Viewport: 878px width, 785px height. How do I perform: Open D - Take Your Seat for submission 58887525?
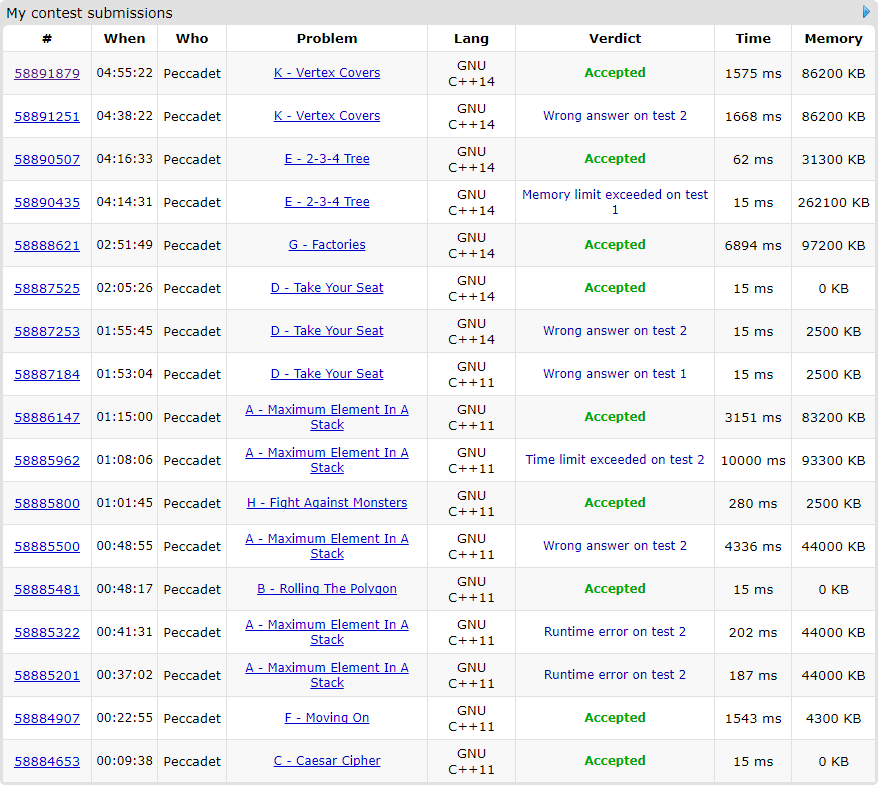pos(327,288)
